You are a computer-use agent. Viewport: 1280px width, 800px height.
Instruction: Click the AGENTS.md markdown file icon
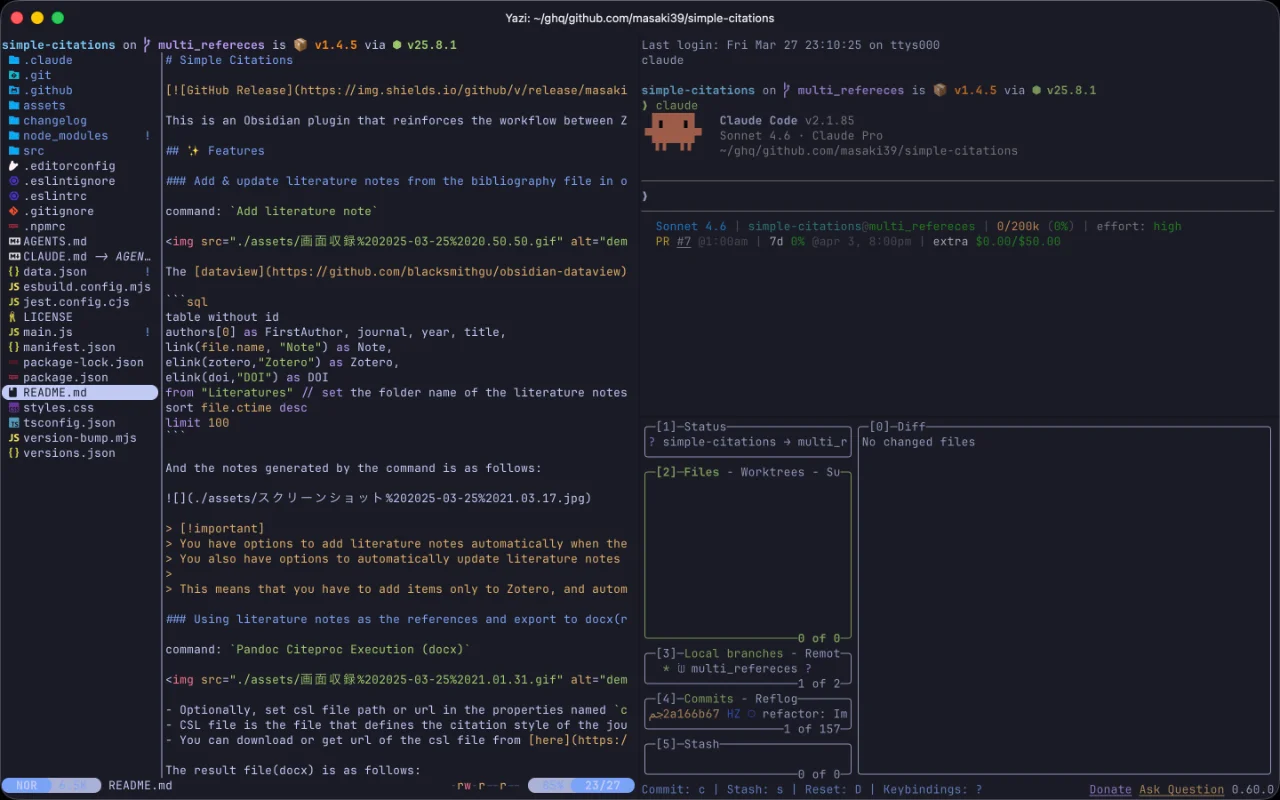tap(14, 241)
